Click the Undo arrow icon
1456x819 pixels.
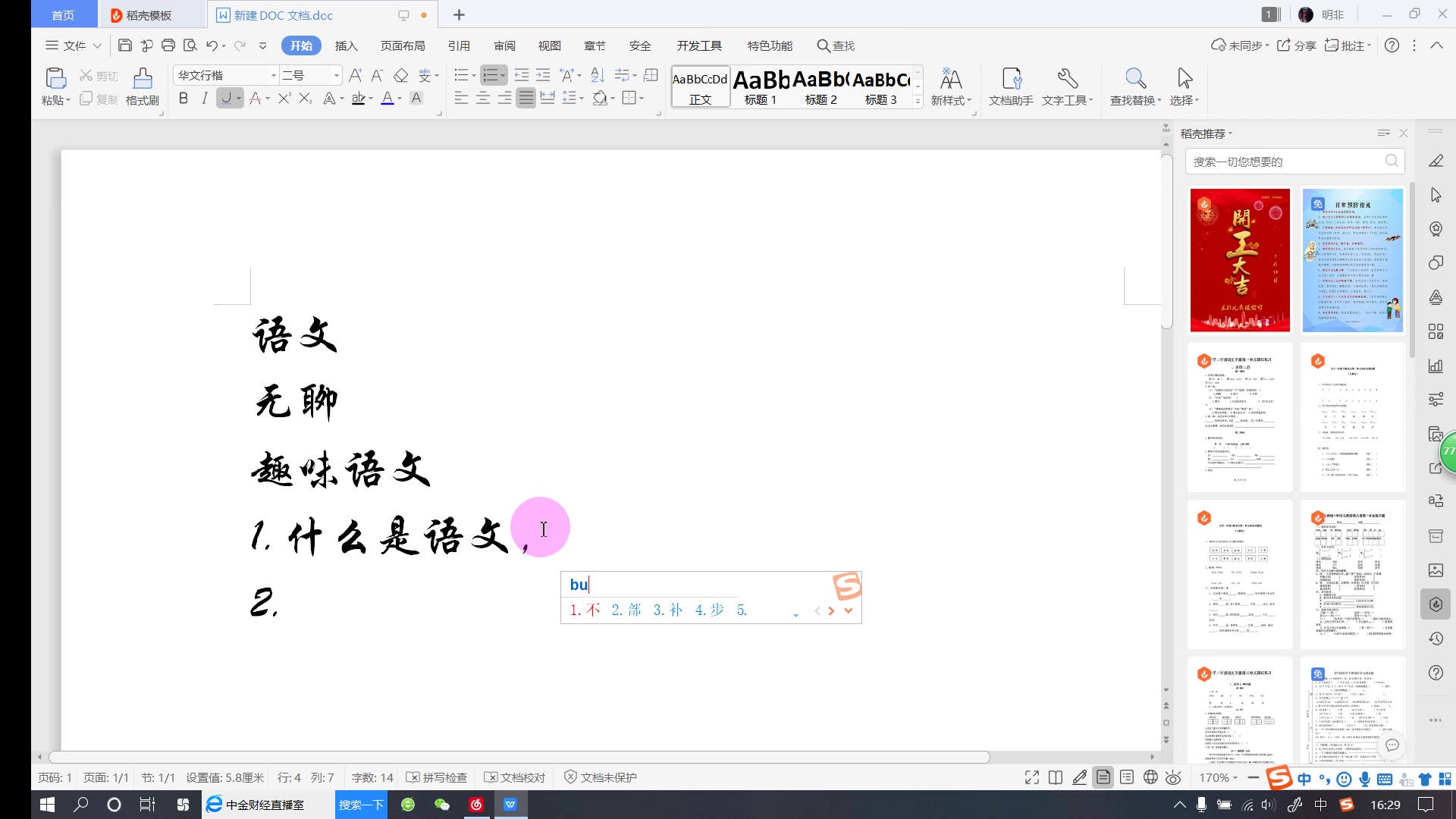click(x=212, y=45)
